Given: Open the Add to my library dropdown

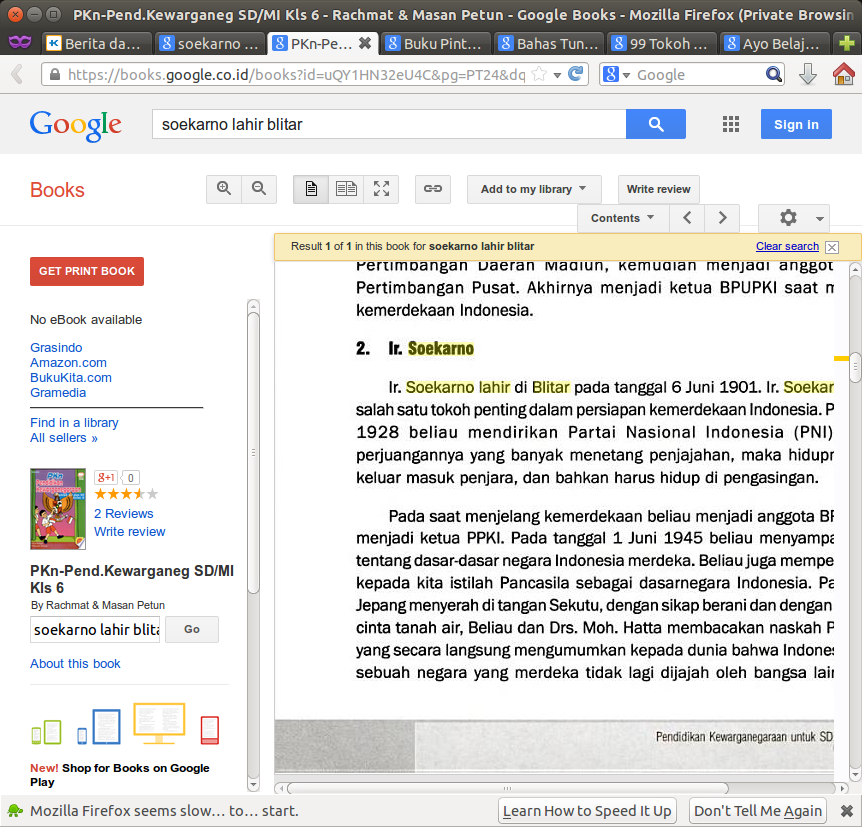Looking at the screenshot, I should coord(534,189).
